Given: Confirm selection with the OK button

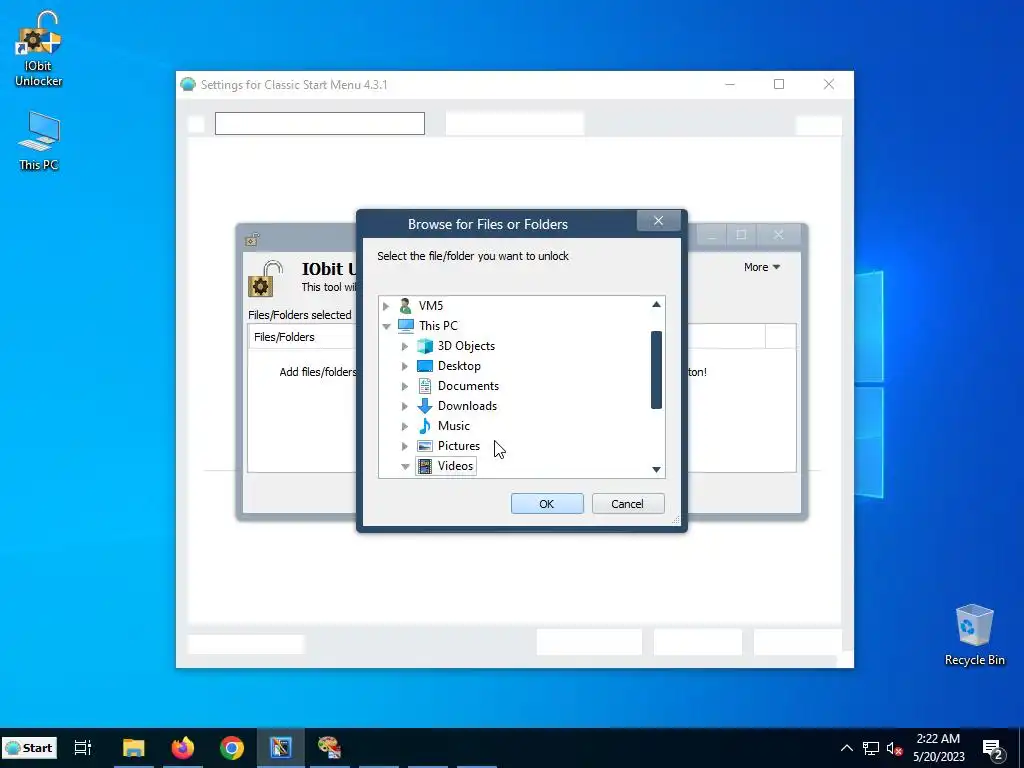Looking at the screenshot, I should [547, 504].
